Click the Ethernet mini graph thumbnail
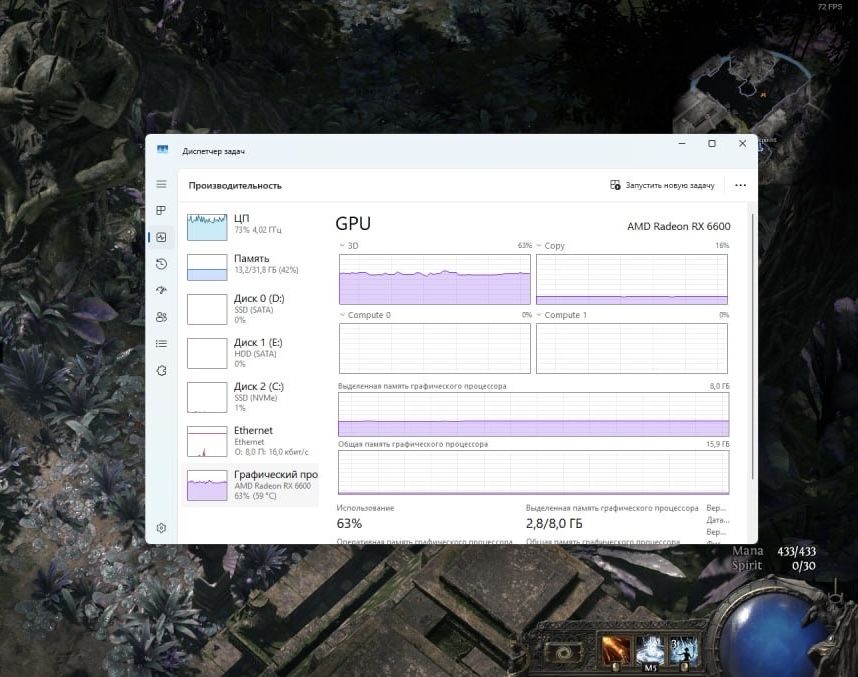 [207, 441]
